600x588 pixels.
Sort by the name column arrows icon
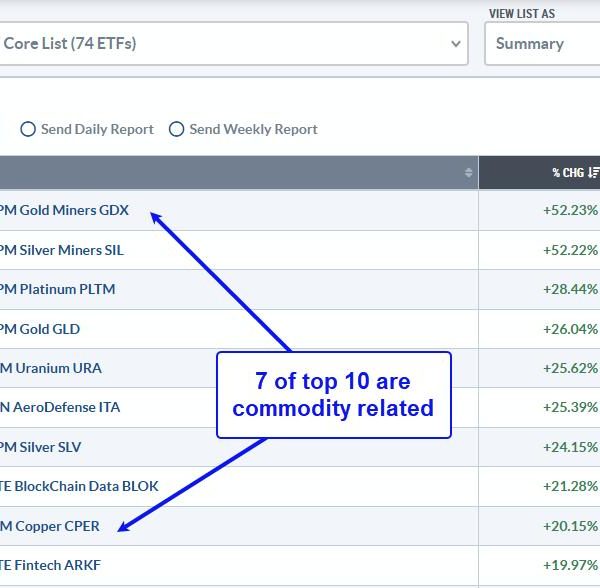coord(468,173)
